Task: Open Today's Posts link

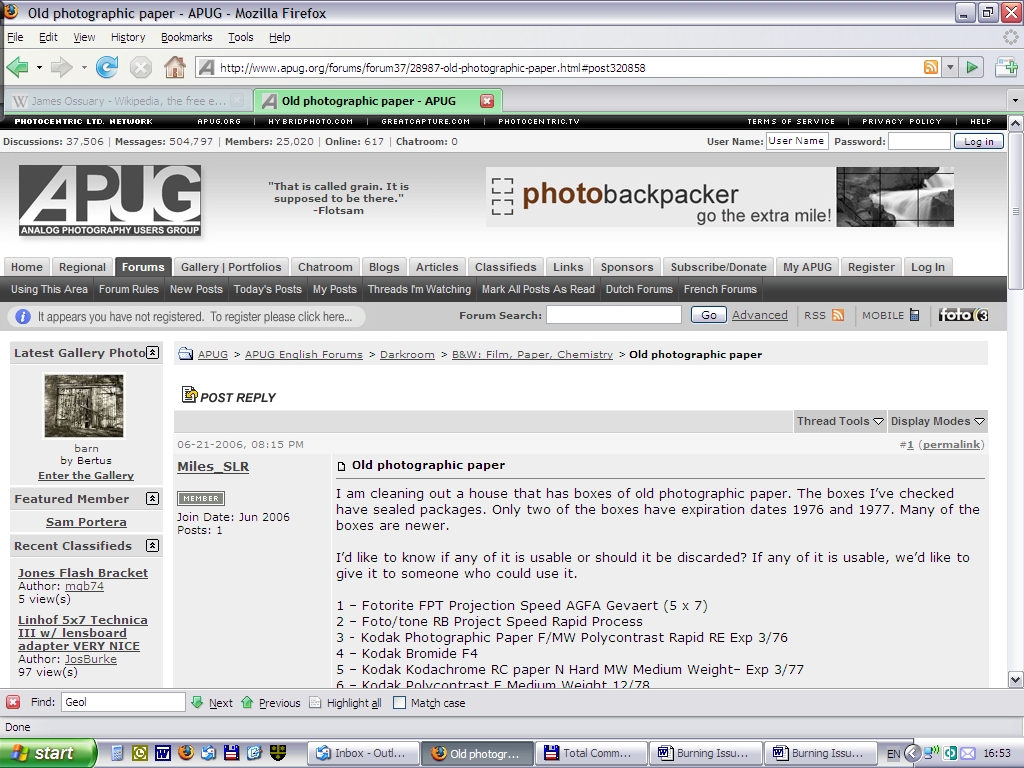Action: 267,289
